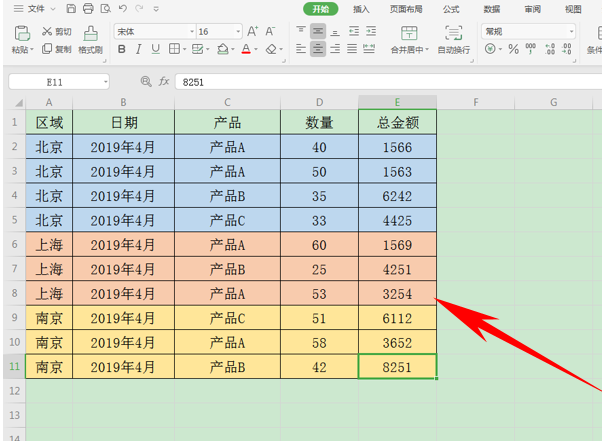Toggle Italic formatting
The height and width of the screenshot is (441, 602).
point(139,49)
